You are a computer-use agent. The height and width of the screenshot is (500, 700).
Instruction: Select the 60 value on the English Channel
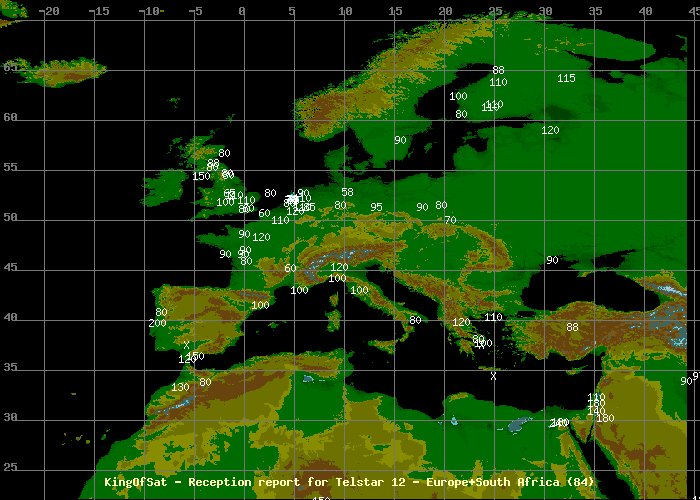pos(264,213)
